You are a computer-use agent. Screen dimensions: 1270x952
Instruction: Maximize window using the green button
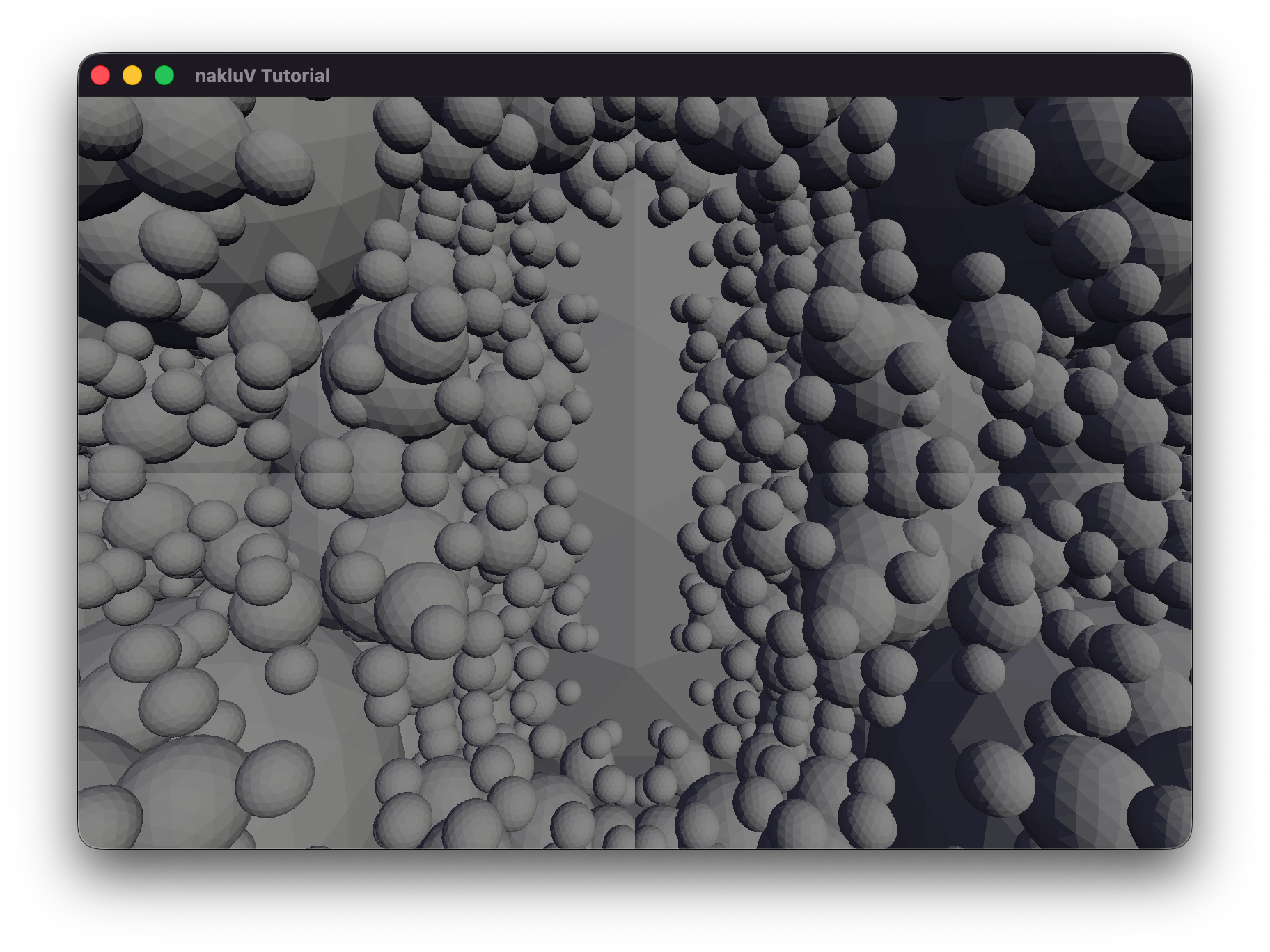[164, 75]
